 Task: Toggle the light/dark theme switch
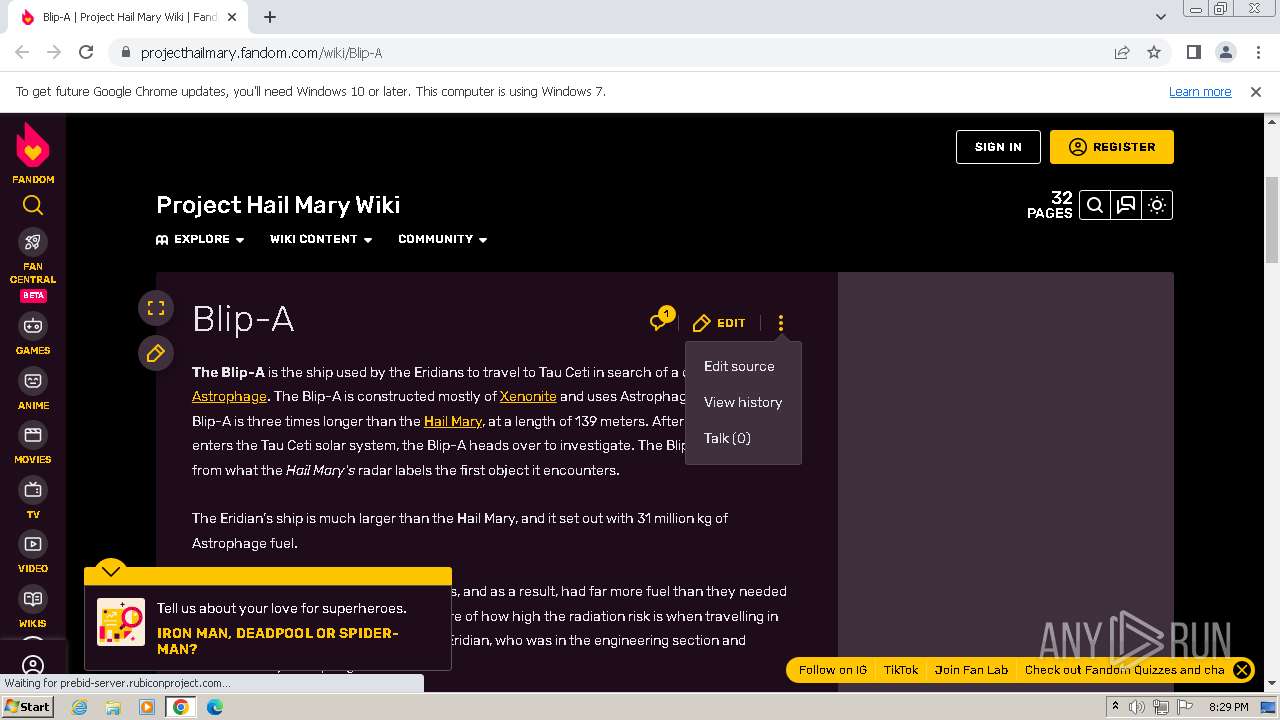tap(1157, 205)
